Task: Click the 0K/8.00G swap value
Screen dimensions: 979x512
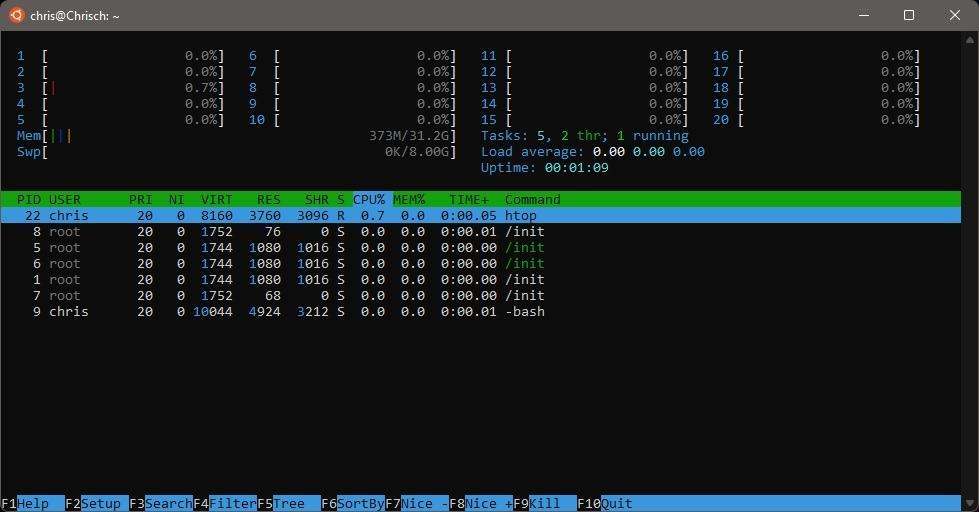Action: 418,152
